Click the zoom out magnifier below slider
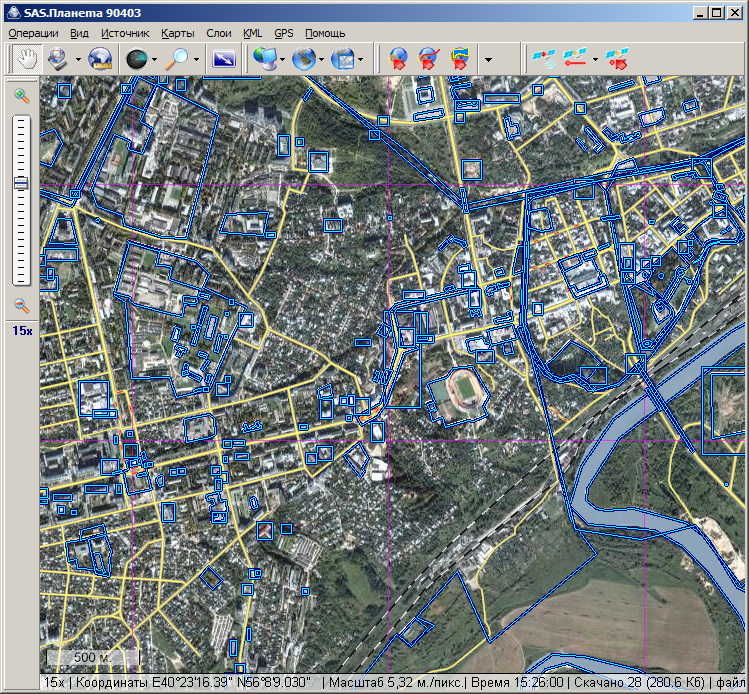The height and width of the screenshot is (694, 749). click(21, 305)
